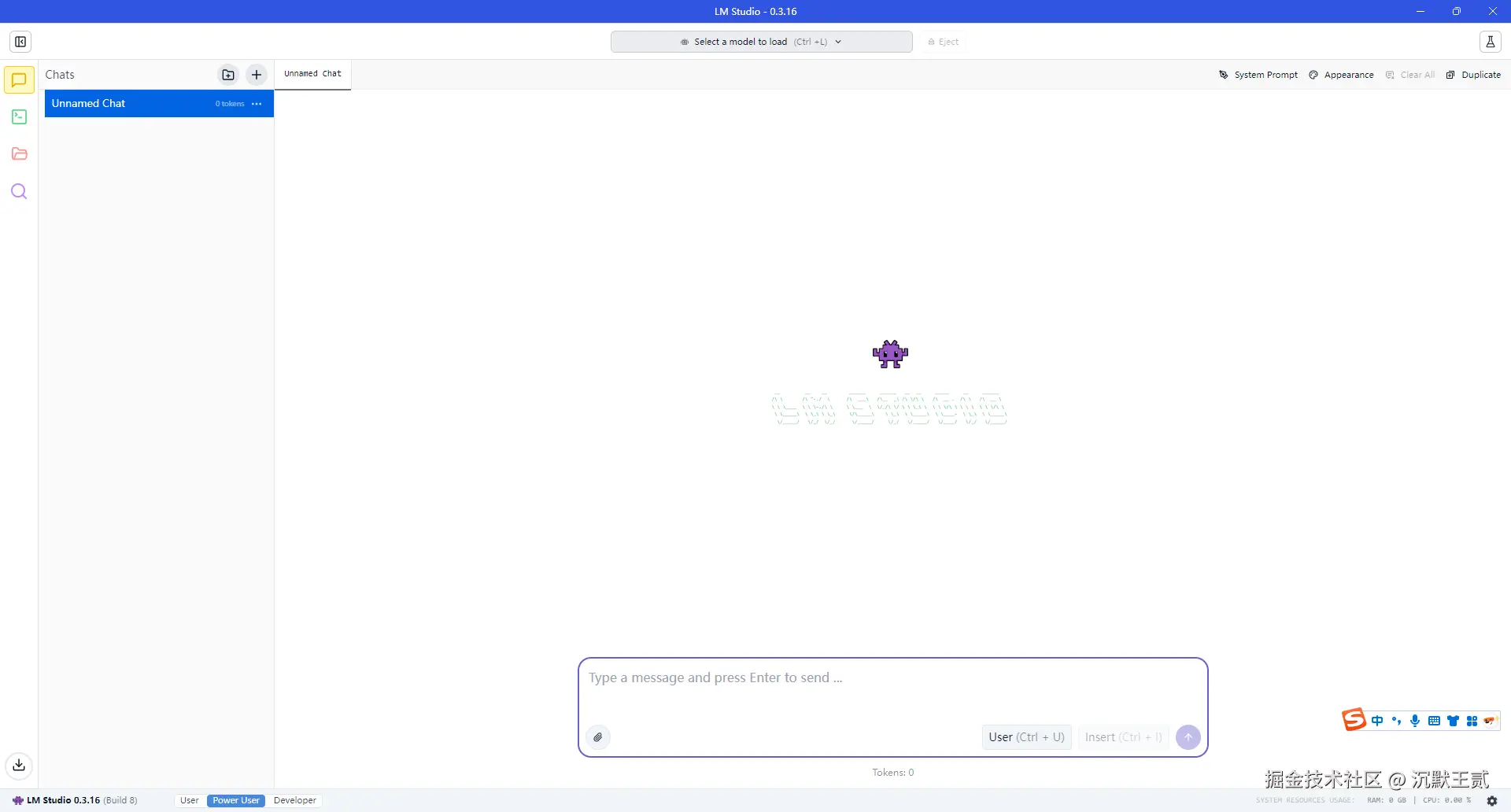Restore down the LM Studio window

pyautogui.click(x=1457, y=11)
